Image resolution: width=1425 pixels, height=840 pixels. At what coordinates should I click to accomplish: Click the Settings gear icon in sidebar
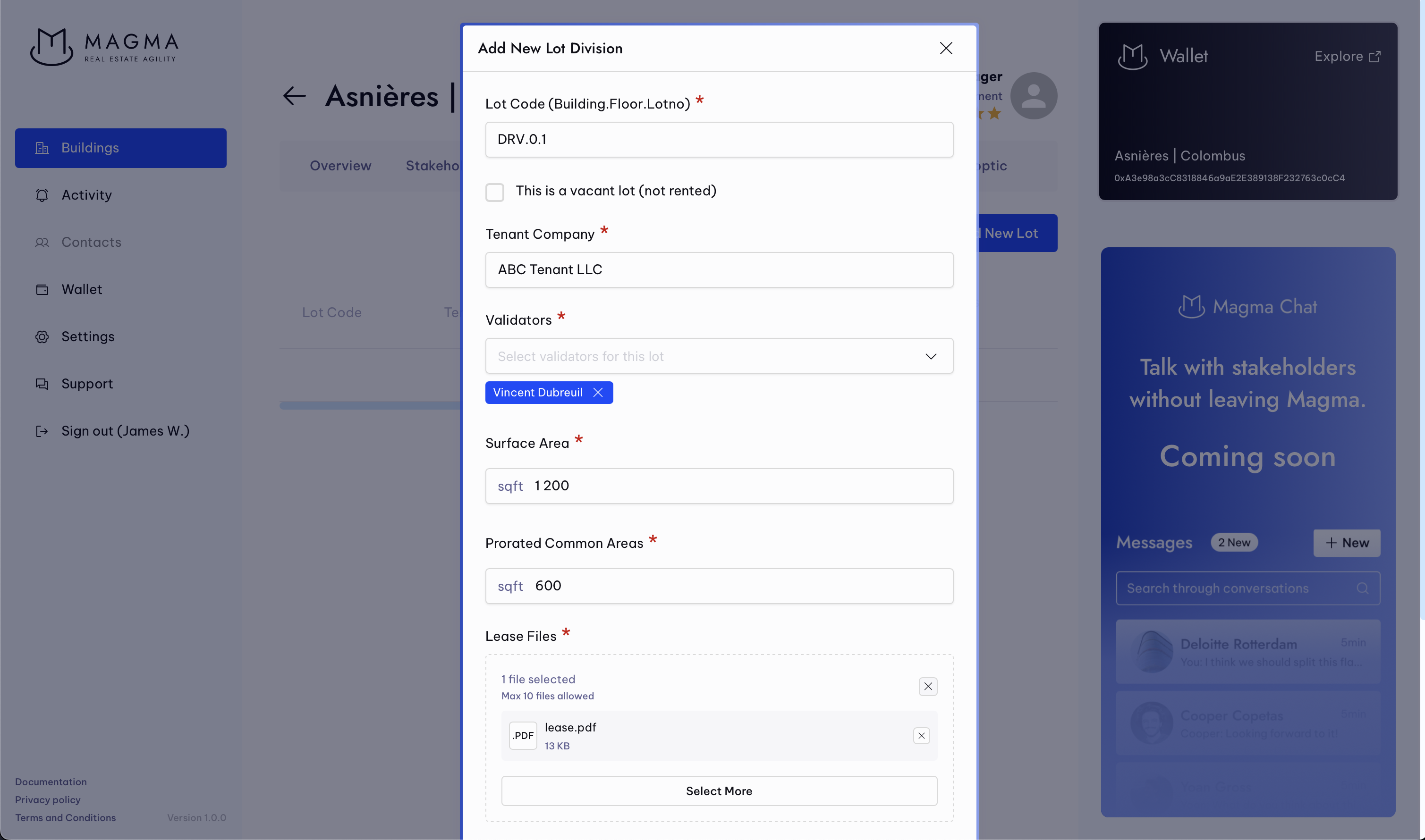pyautogui.click(x=42, y=337)
